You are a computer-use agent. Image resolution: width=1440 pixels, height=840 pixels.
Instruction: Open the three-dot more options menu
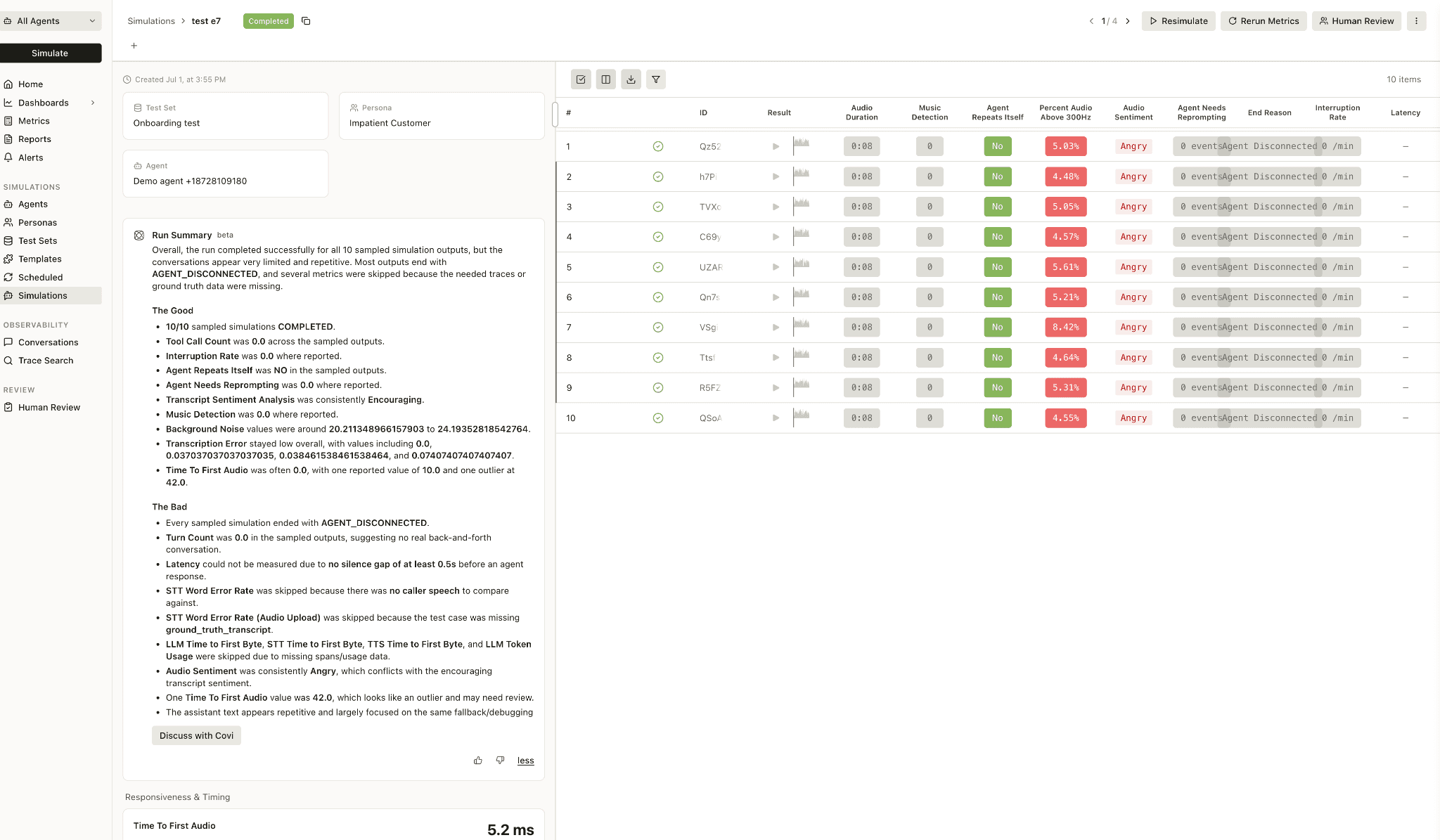[1416, 21]
